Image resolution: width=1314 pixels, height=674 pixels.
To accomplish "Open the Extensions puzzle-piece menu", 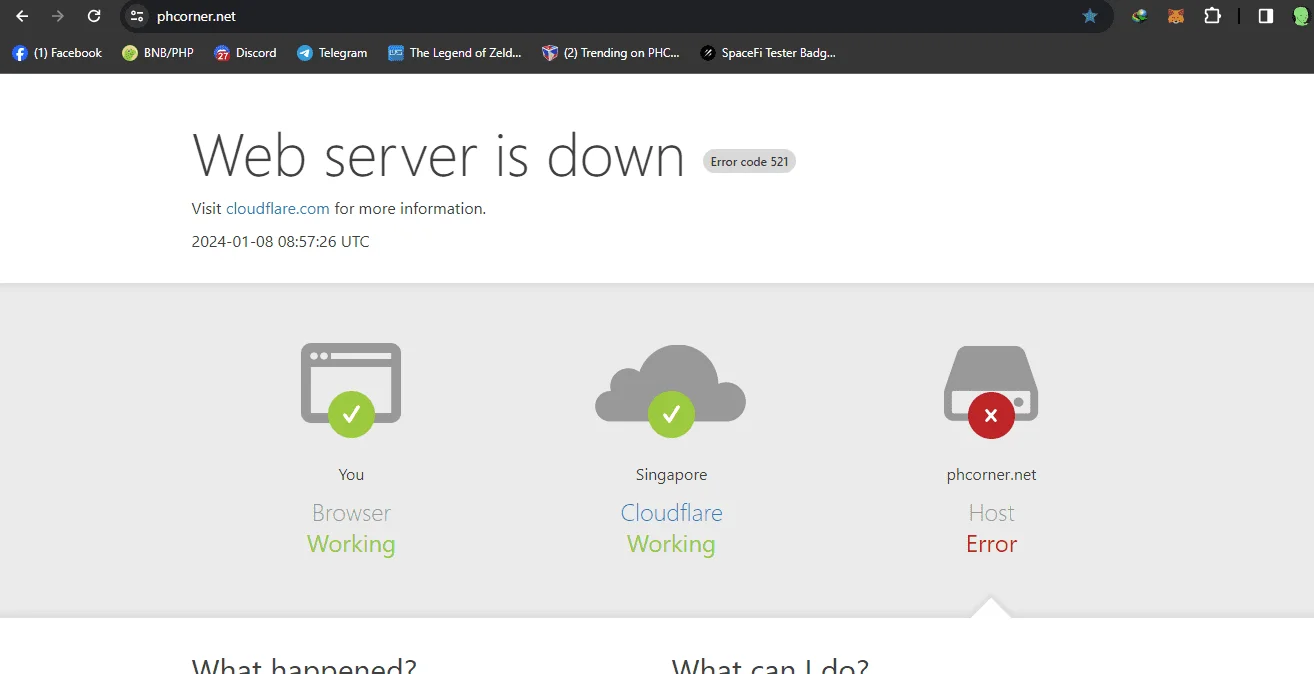I will point(1212,16).
